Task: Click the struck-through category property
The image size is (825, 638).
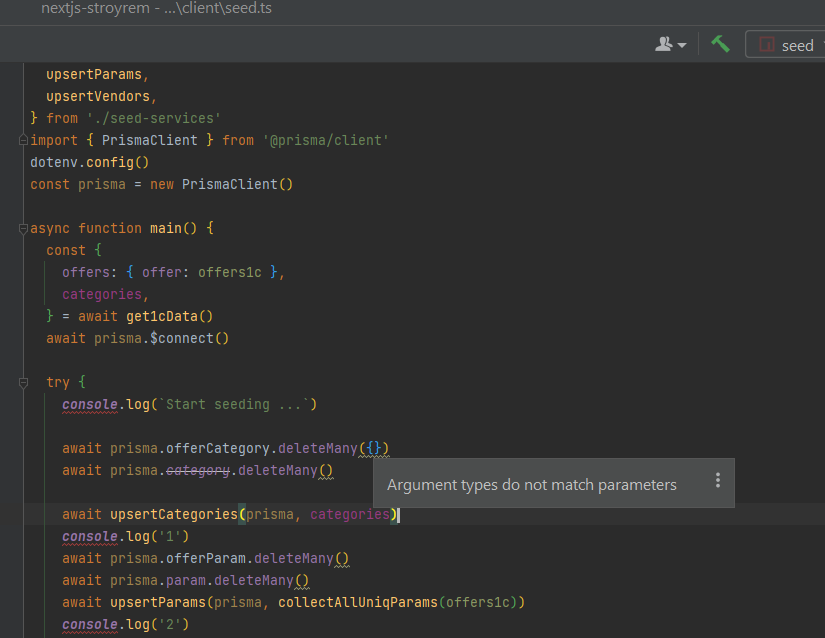Action: click(198, 470)
